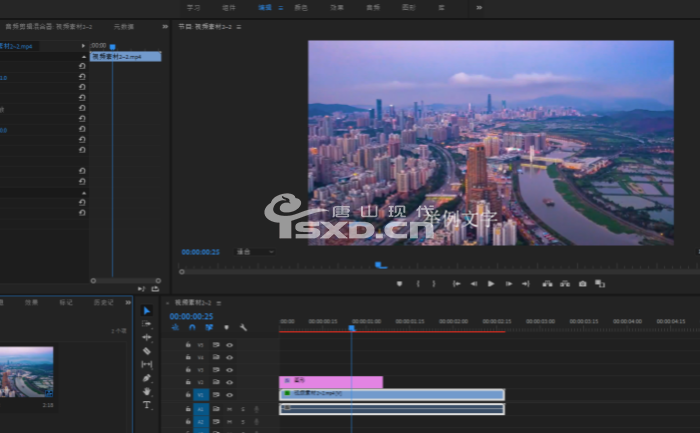Mute audio track A1
700x433 pixels.
coord(229,409)
